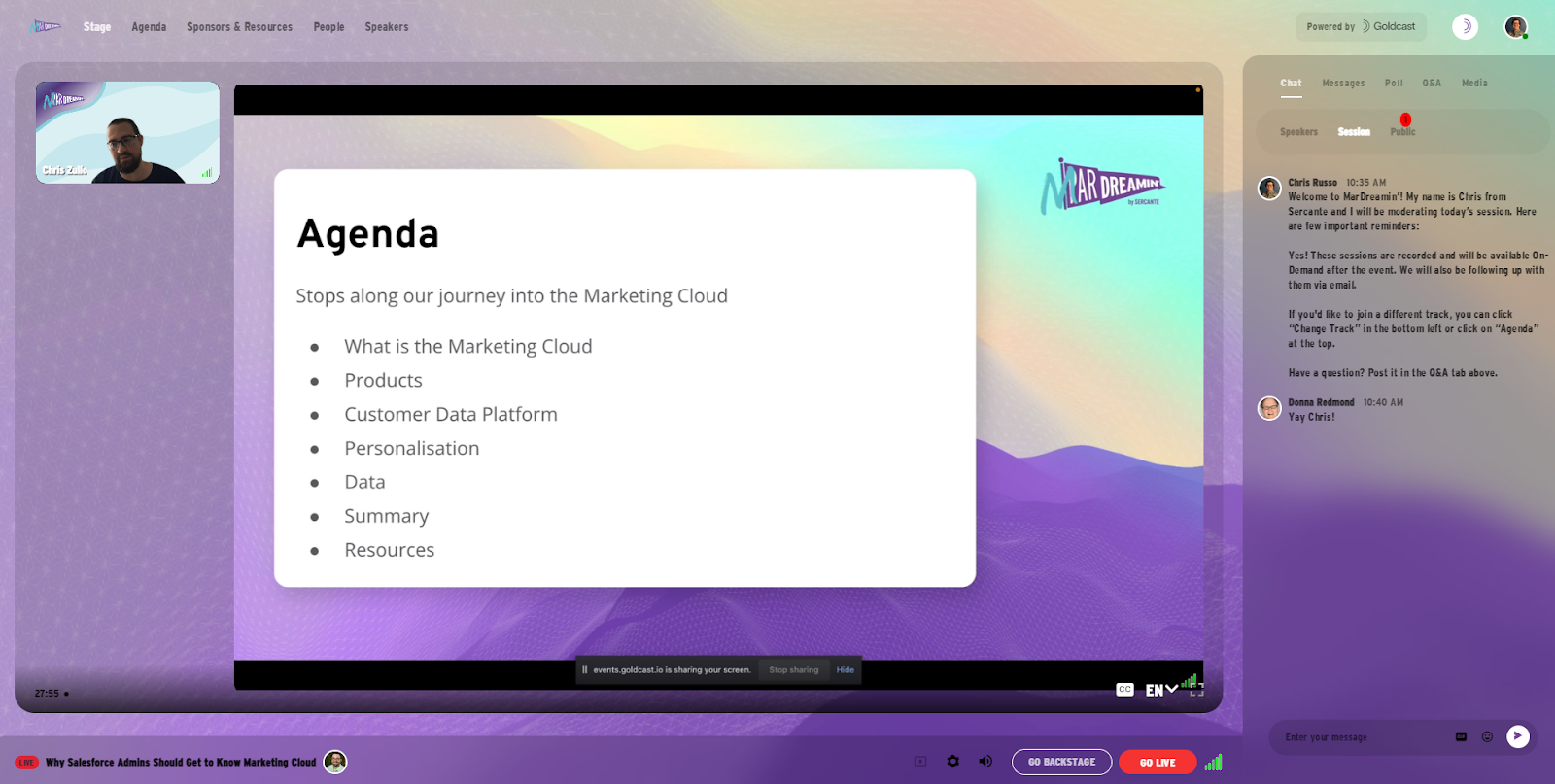Click the red GO LIVE button
Screen dimensions: 1555x784
point(1158,763)
